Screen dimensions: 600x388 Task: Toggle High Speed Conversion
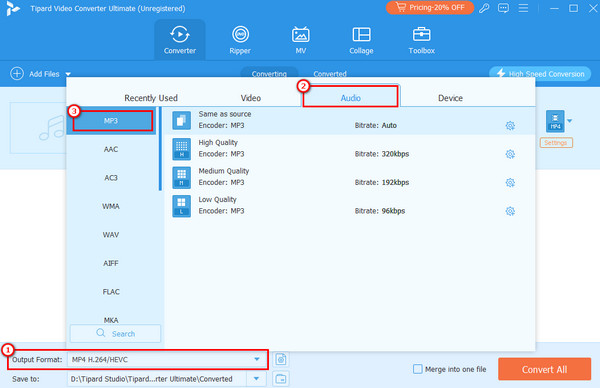coord(540,73)
